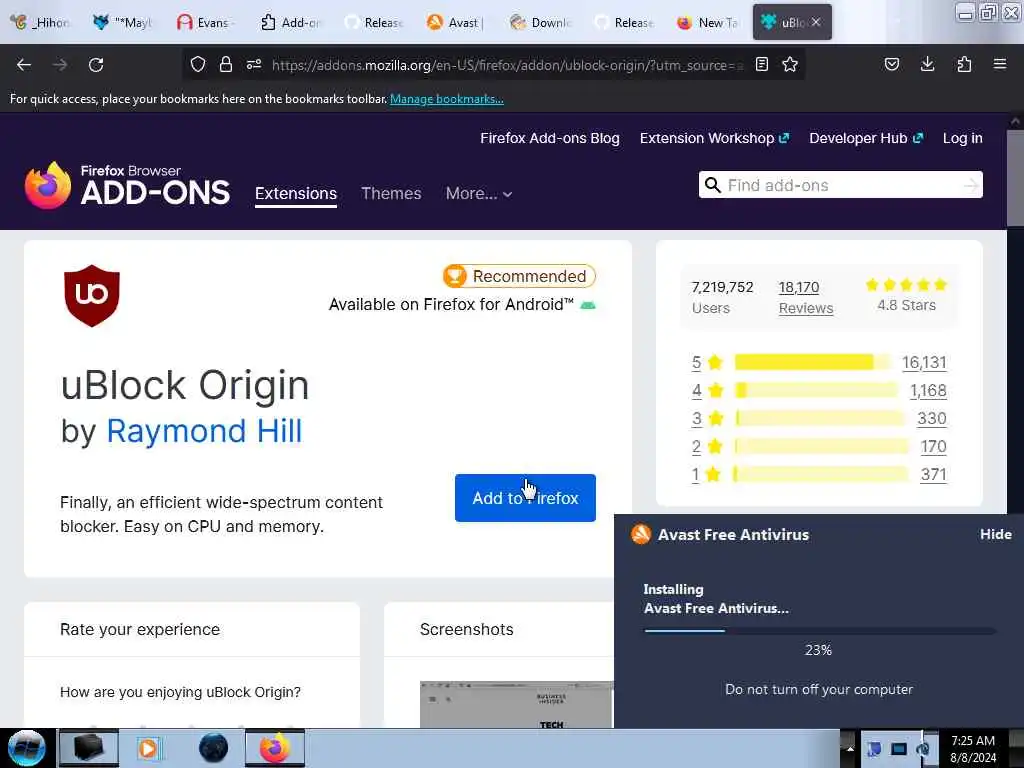This screenshot has height=768, width=1024.
Task: Switch to the Downlo… browser tab
Action: click(539, 22)
